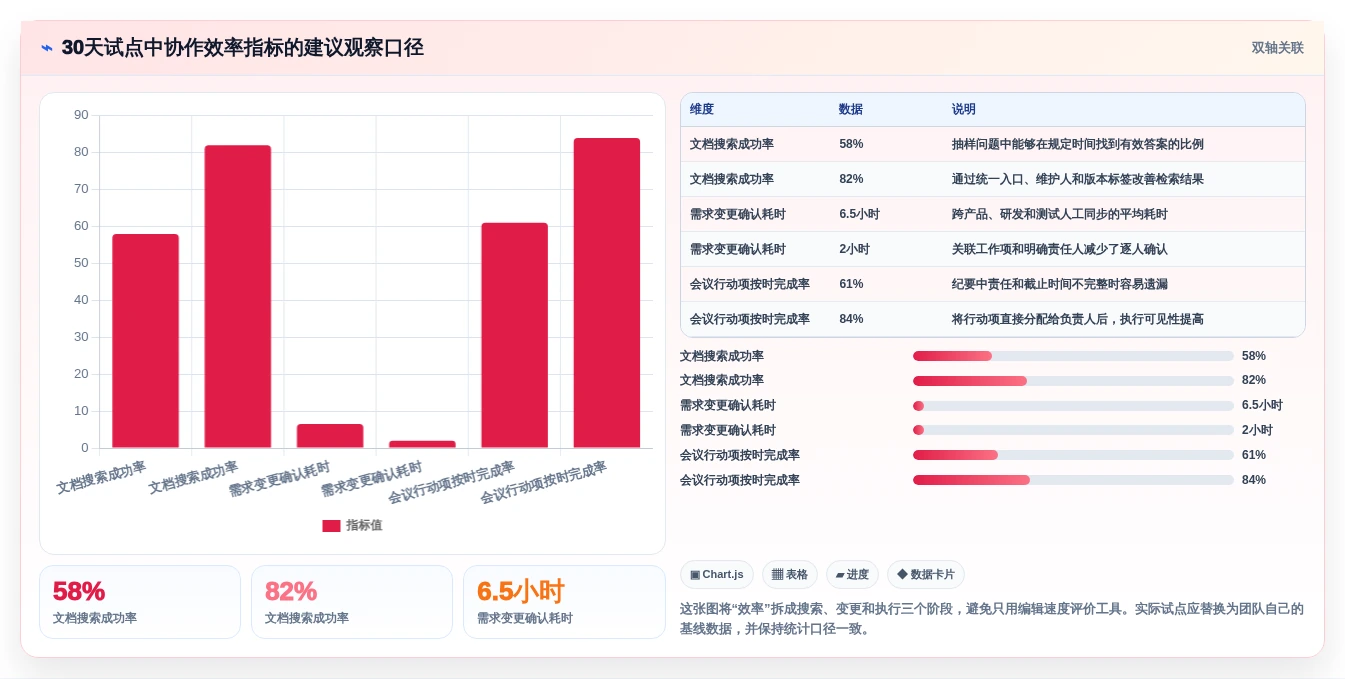Viewport: 1345px width, 679px height.
Task: Click the lightning icon beside the title
Action: coord(47,48)
